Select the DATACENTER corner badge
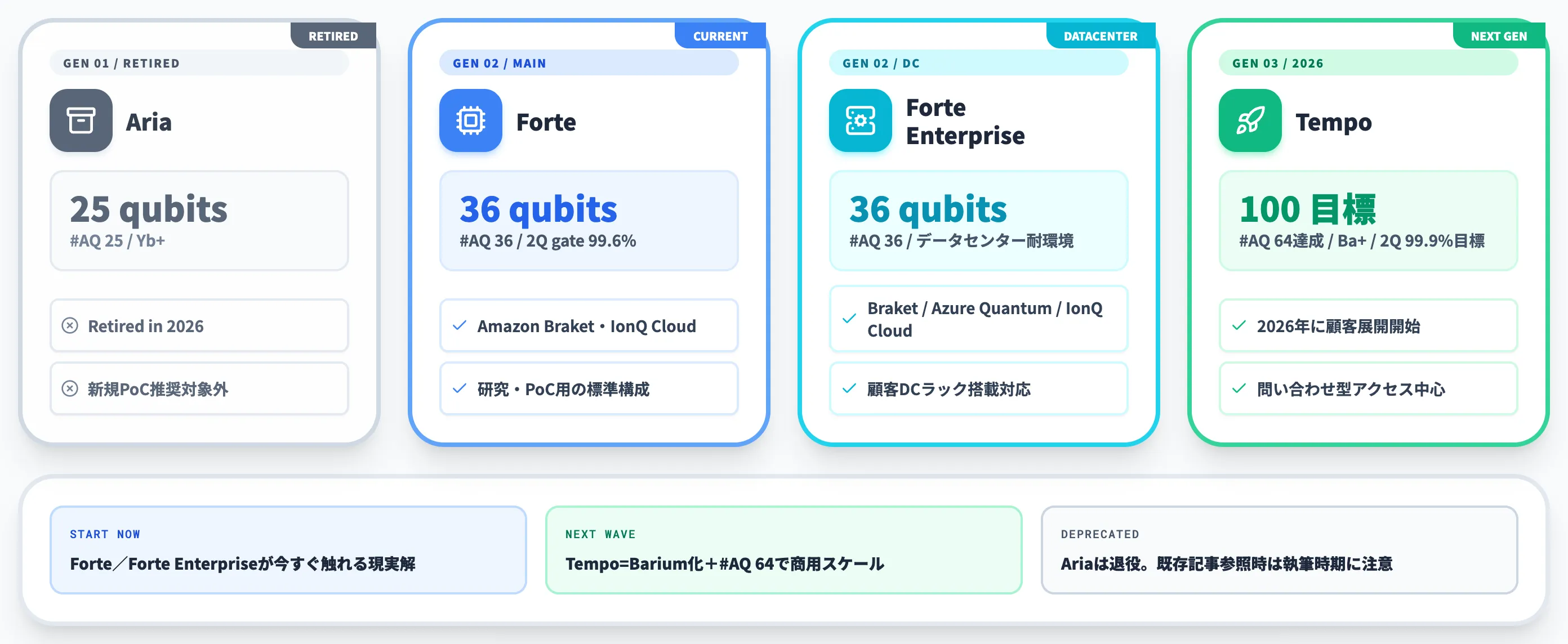The width and height of the screenshot is (1568, 644). click(1101, 36)
